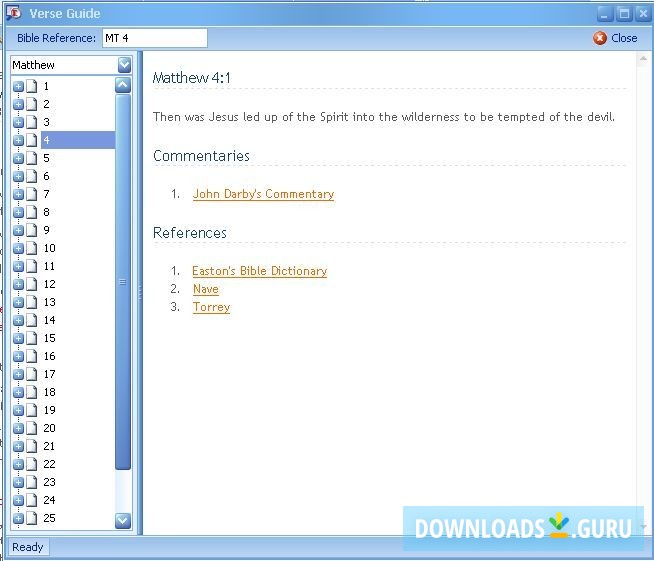Click the page icon for chapter 12

(32, 284)
